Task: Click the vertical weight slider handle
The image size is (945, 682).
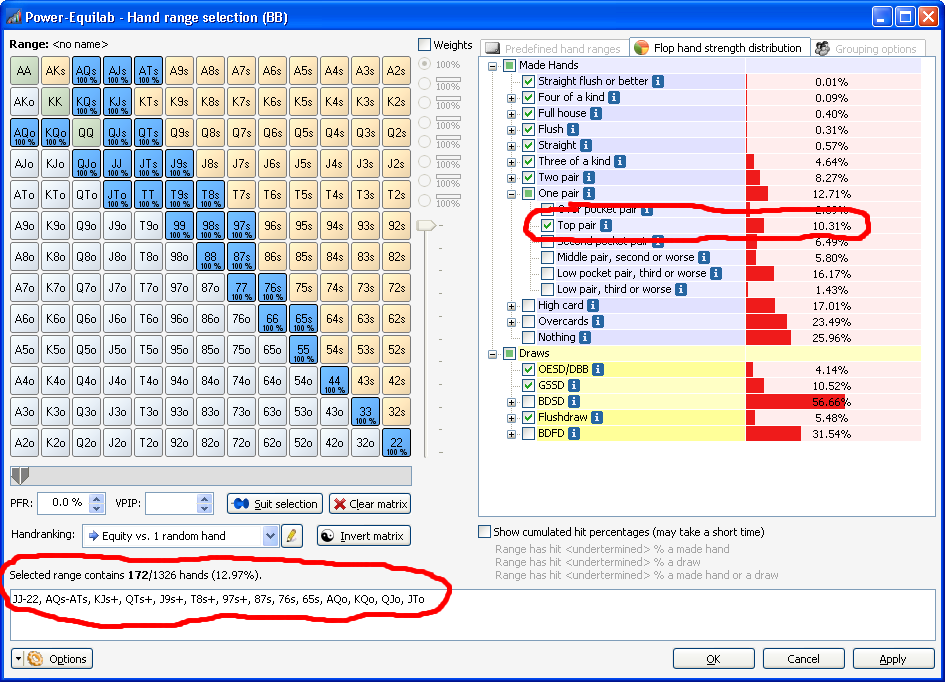Action: click(x=426, y=225)
